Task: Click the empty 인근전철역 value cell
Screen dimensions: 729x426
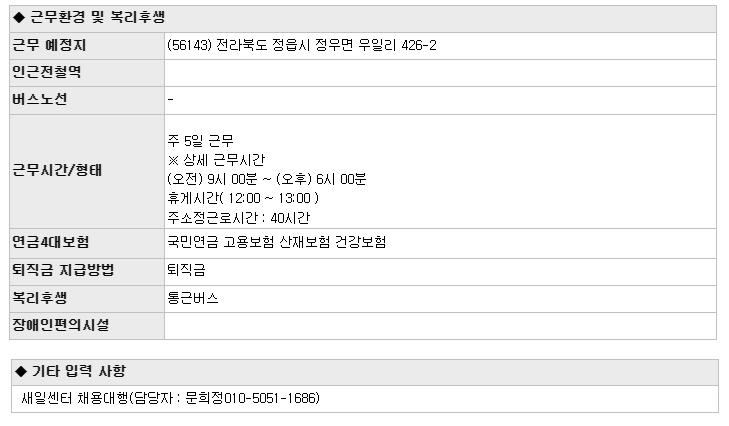Action: (x=440, y=73)
